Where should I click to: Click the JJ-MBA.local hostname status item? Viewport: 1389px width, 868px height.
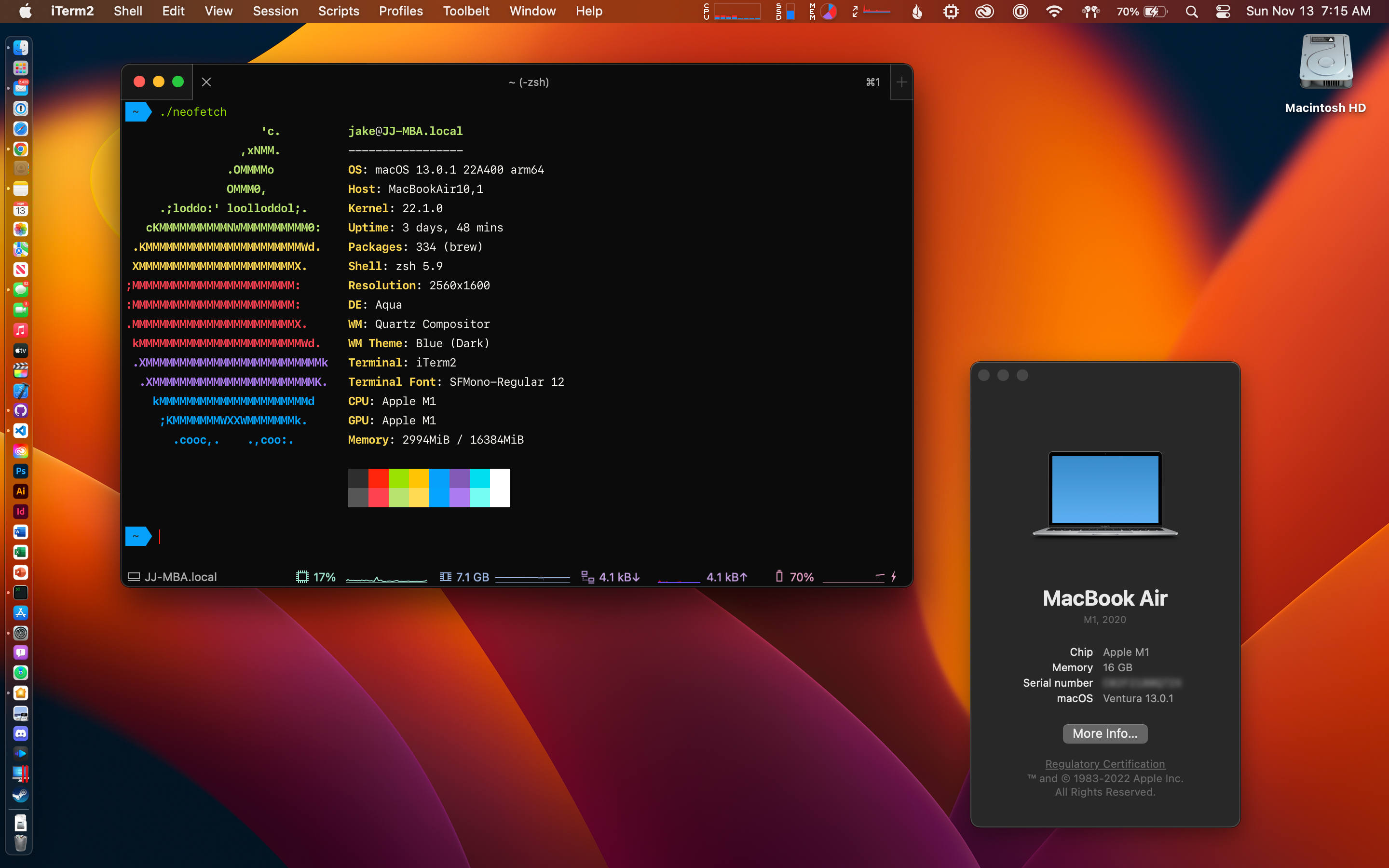click(172, 577)
